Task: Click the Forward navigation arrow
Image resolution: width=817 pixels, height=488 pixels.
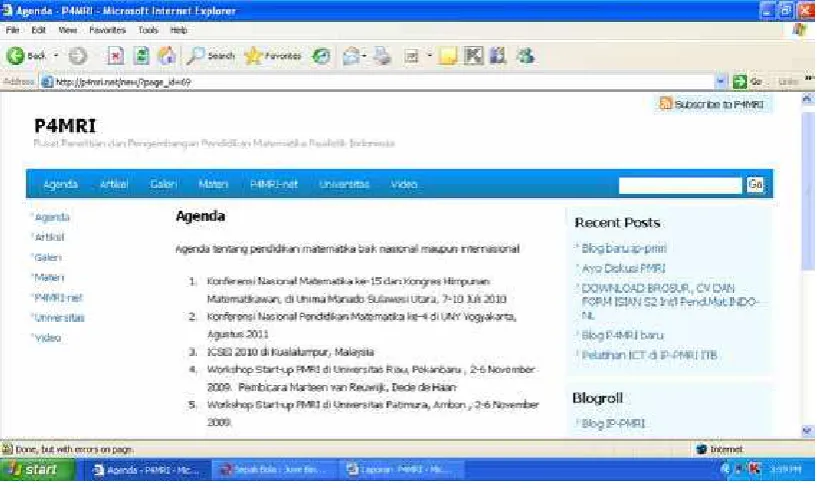Action: (x=78, y=56)
